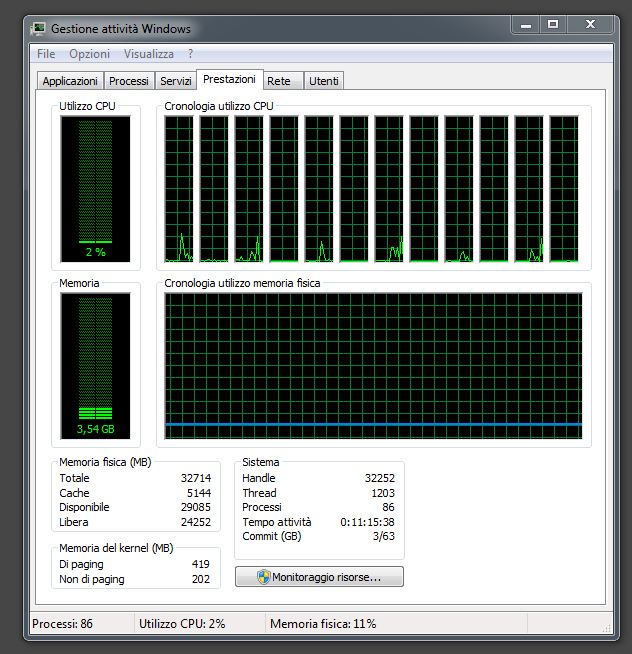Click the Cache value 5144
The width and height of the screenshot is (632, 654).
pyautogui.click(x=199, y=493)
